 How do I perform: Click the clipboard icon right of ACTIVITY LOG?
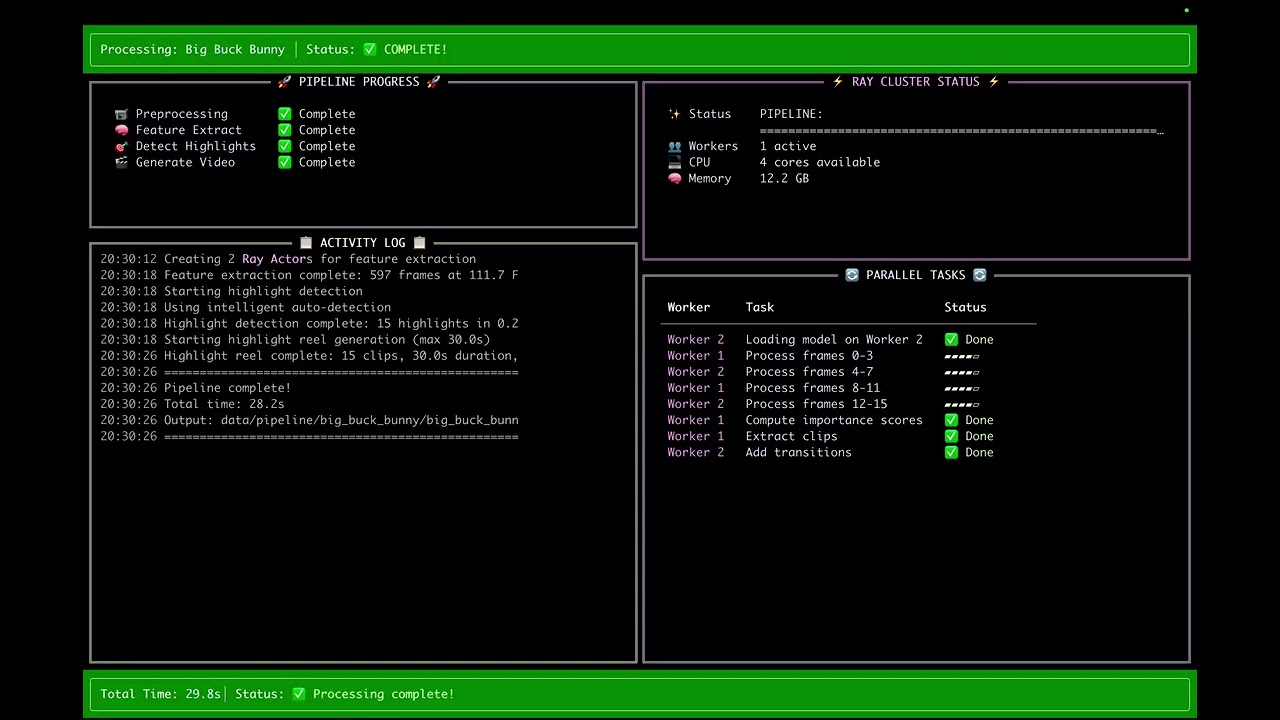click(419, 243)
